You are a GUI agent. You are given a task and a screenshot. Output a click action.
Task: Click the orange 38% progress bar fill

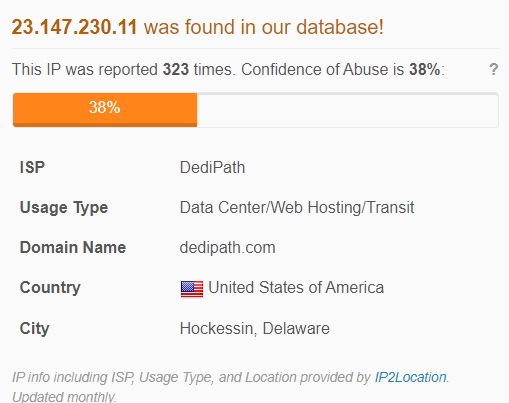[x=105, y=110]
